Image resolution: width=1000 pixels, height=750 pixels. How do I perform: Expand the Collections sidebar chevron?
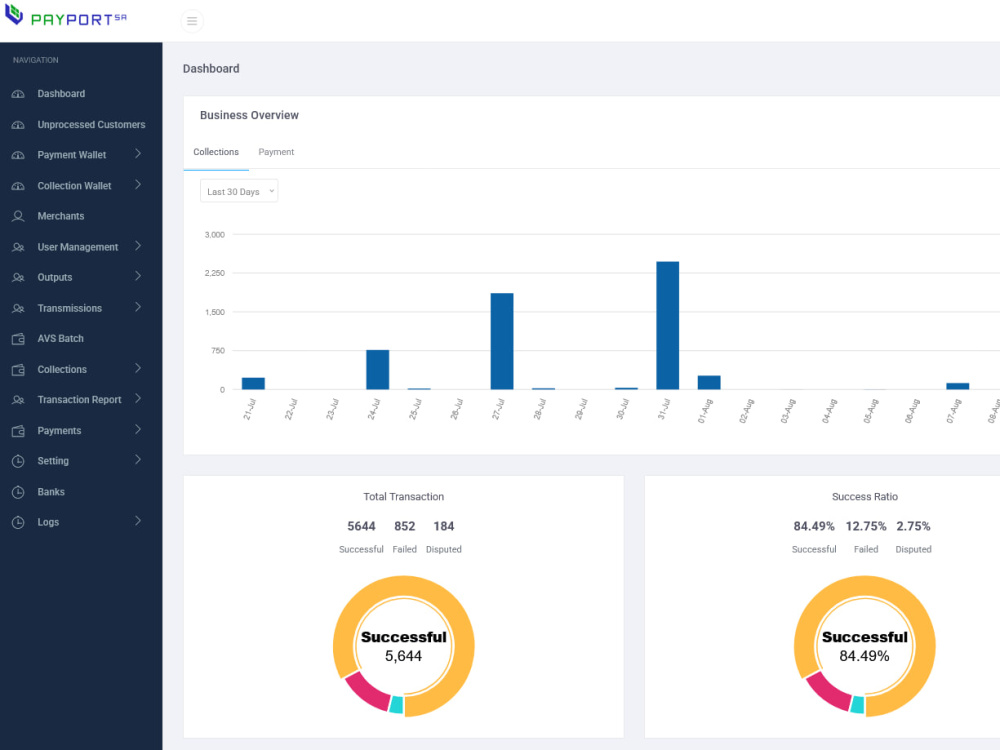tap(138, 368)
